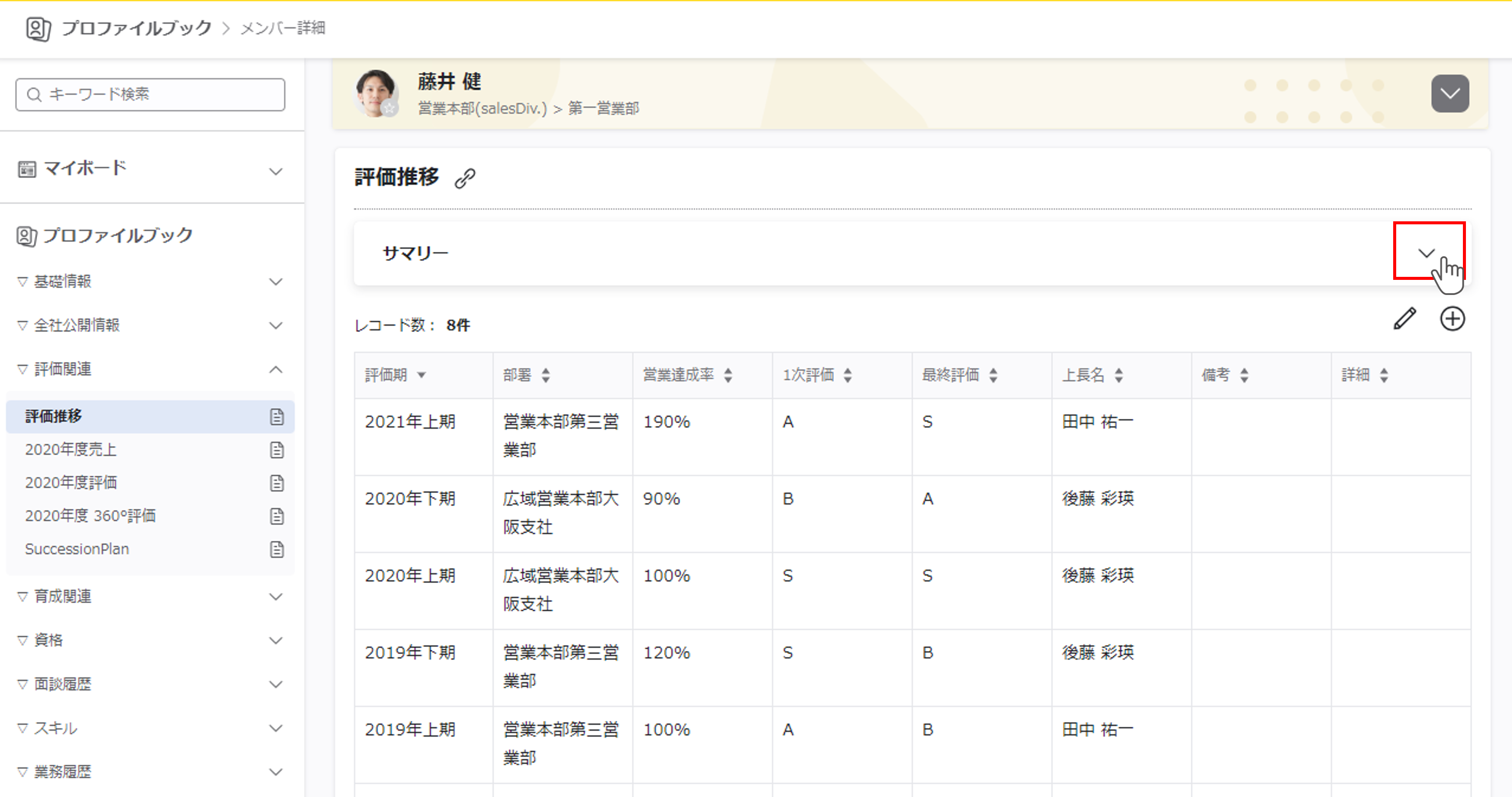1512x797 pixels.
Task: Select 2020年度評価 in sidebar
Action: (x=71, y=483)
